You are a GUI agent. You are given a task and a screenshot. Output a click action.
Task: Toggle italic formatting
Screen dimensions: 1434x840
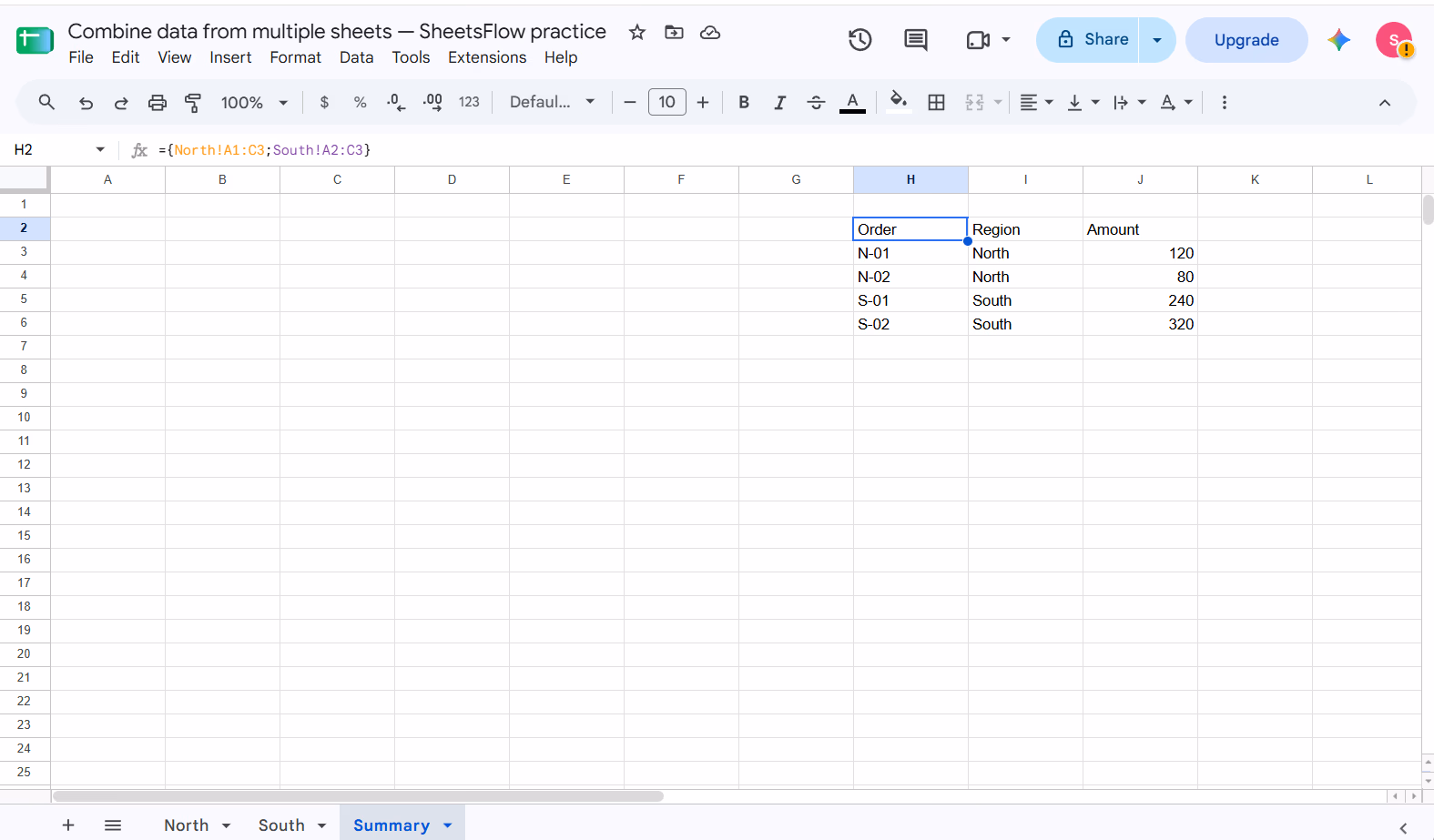[779, 103]
